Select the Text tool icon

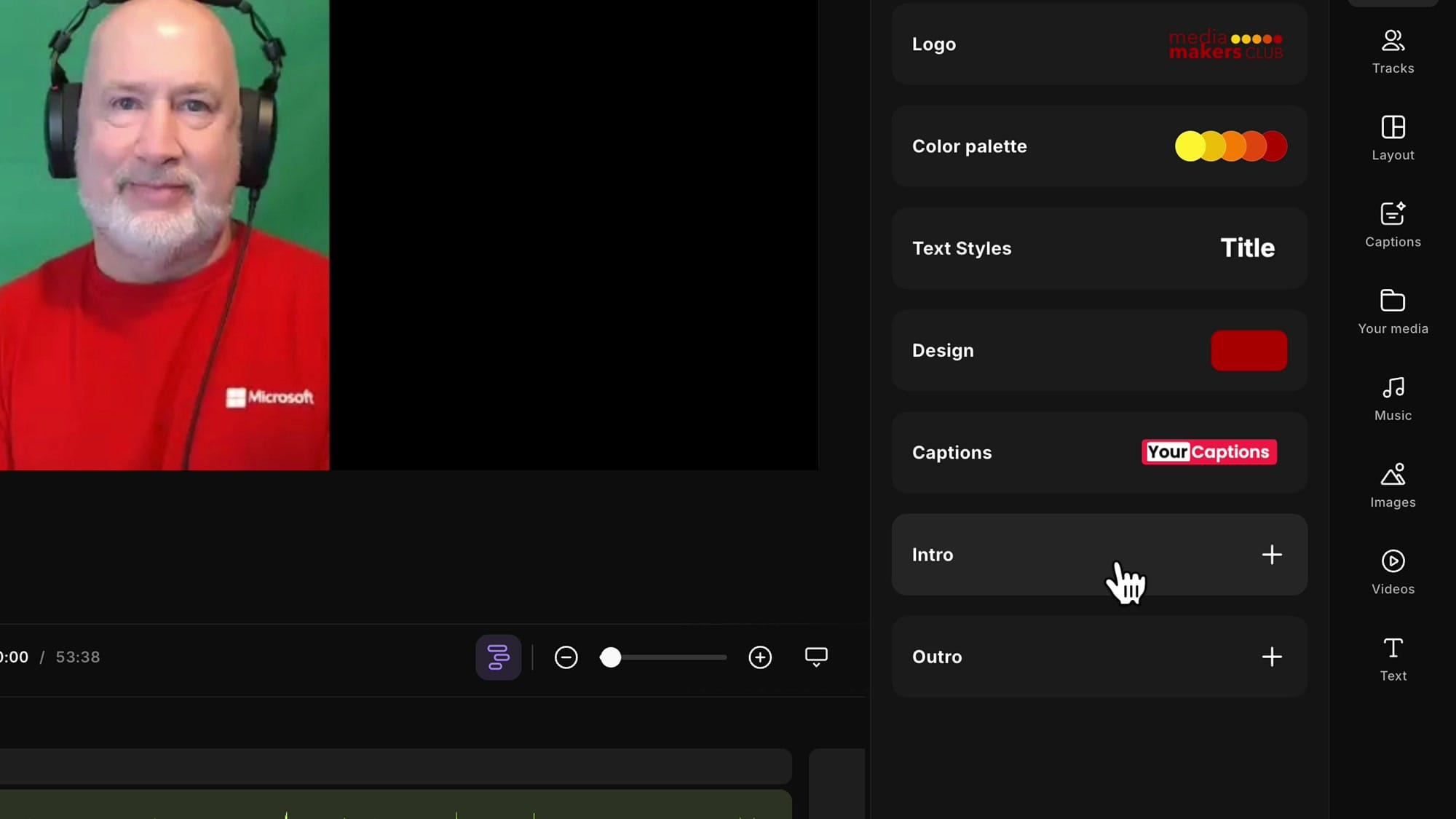pos(1393,648)
